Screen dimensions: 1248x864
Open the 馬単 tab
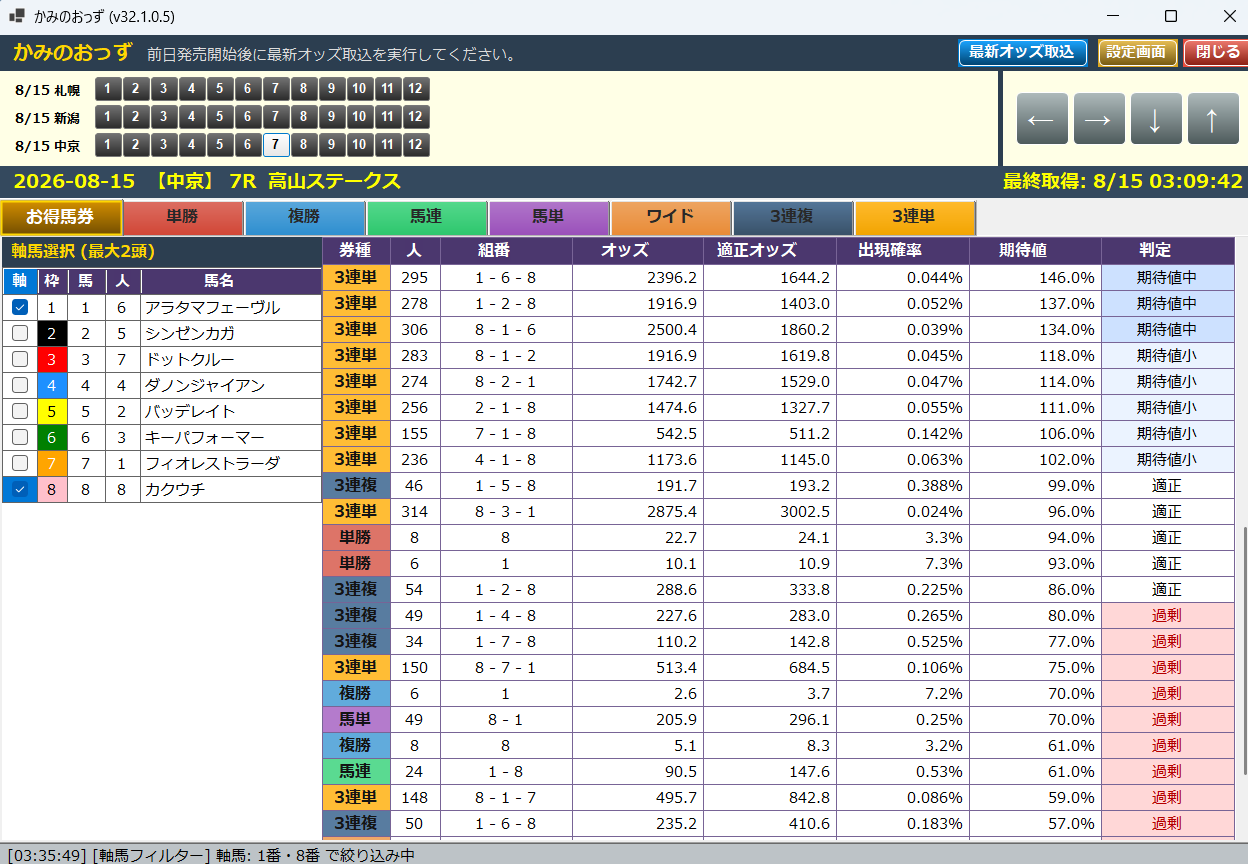[x=549, y=218]
